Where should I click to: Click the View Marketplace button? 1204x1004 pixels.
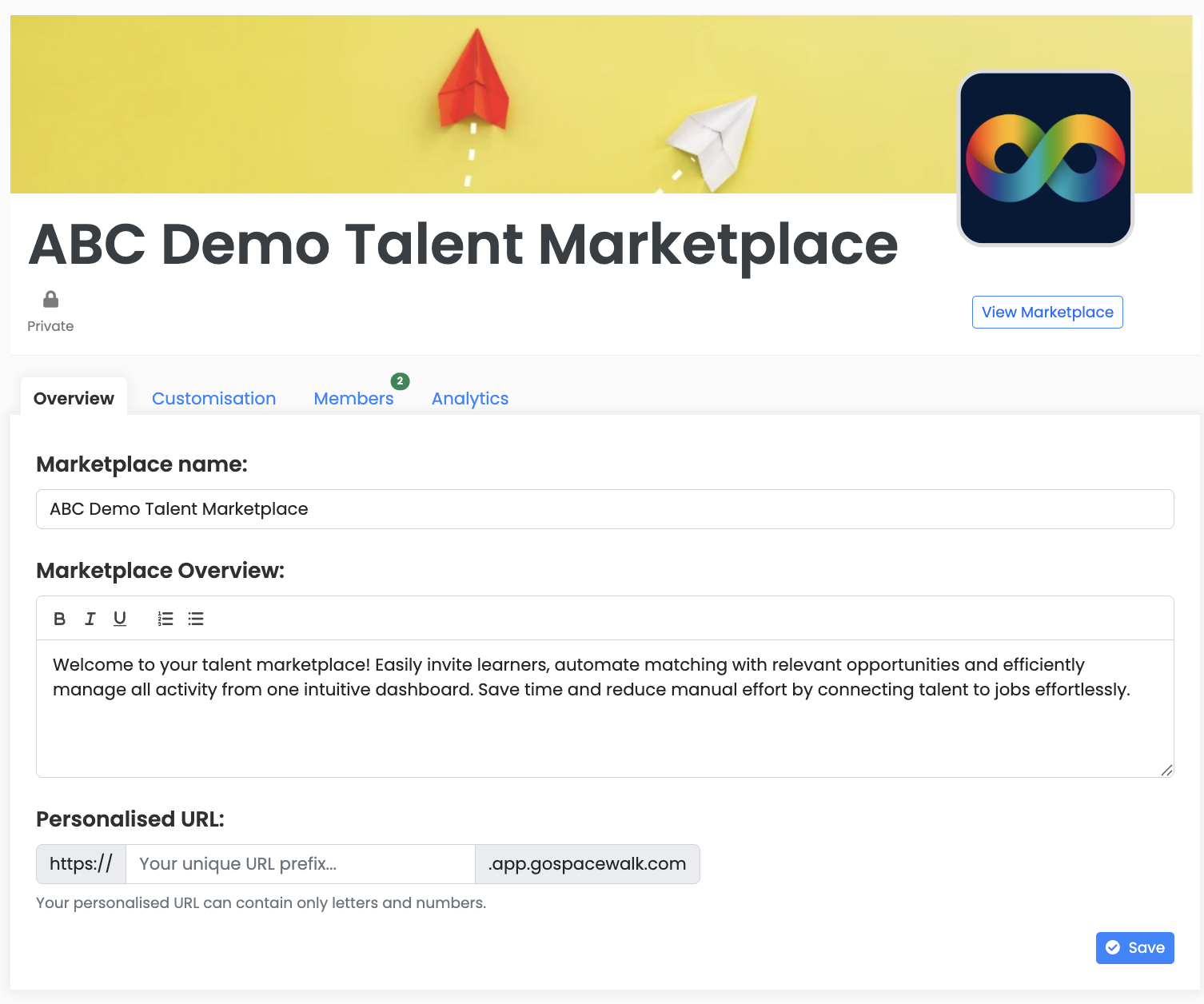coord(1047,312)
